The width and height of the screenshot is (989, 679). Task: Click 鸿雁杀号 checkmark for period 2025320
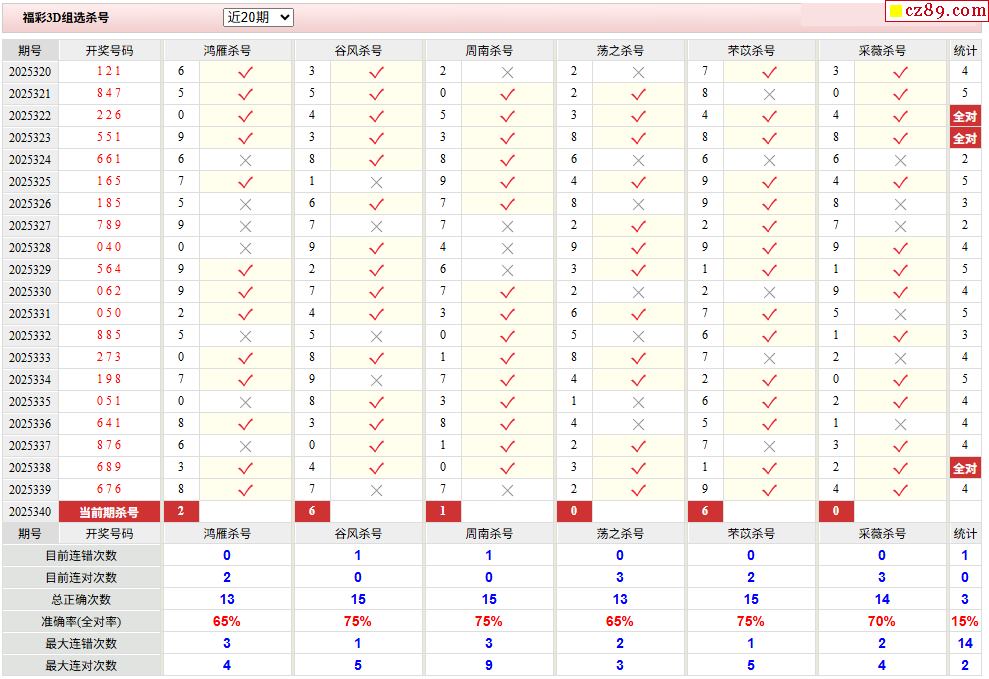click(245, 72)
